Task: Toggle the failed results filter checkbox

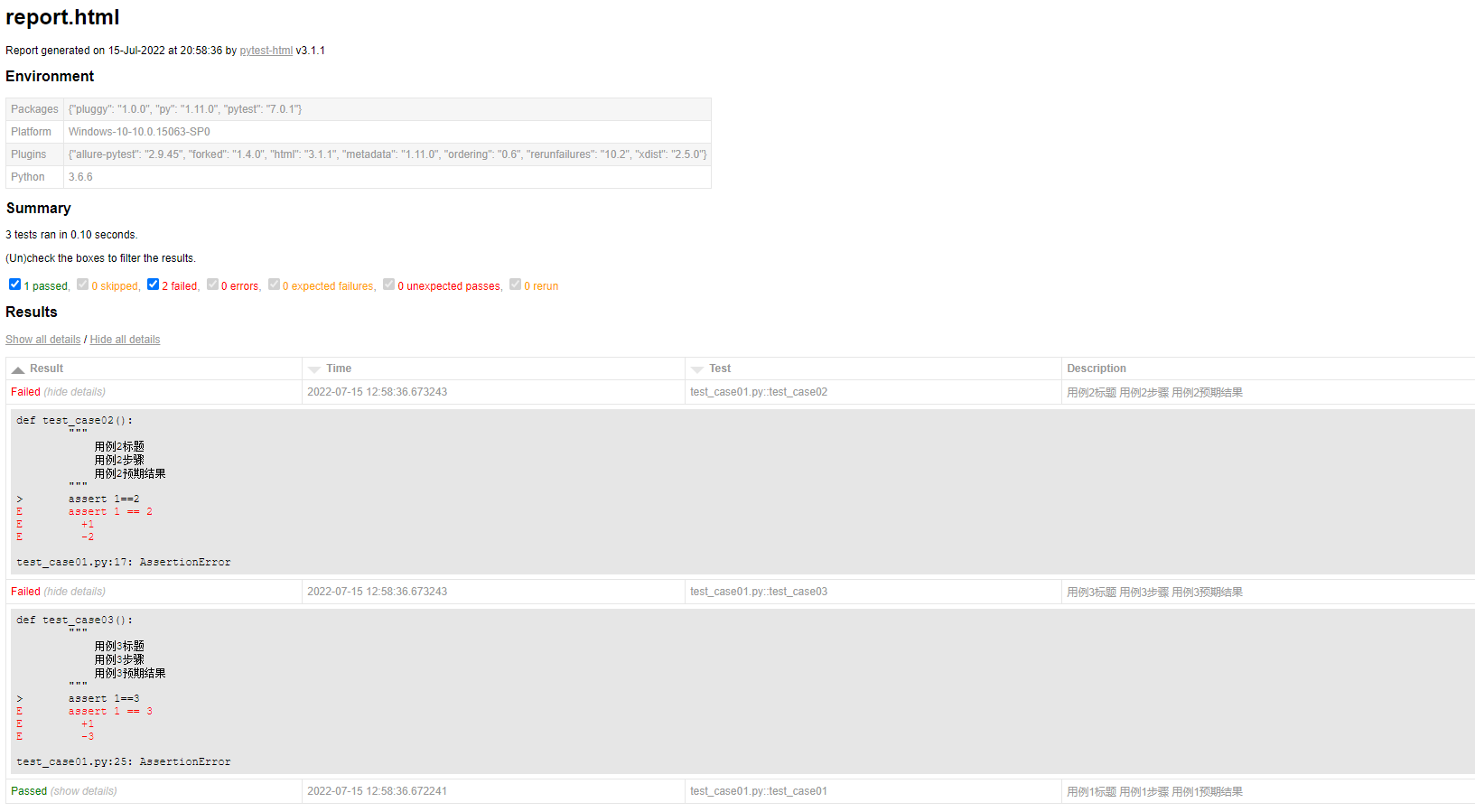Action: (153, 285)
